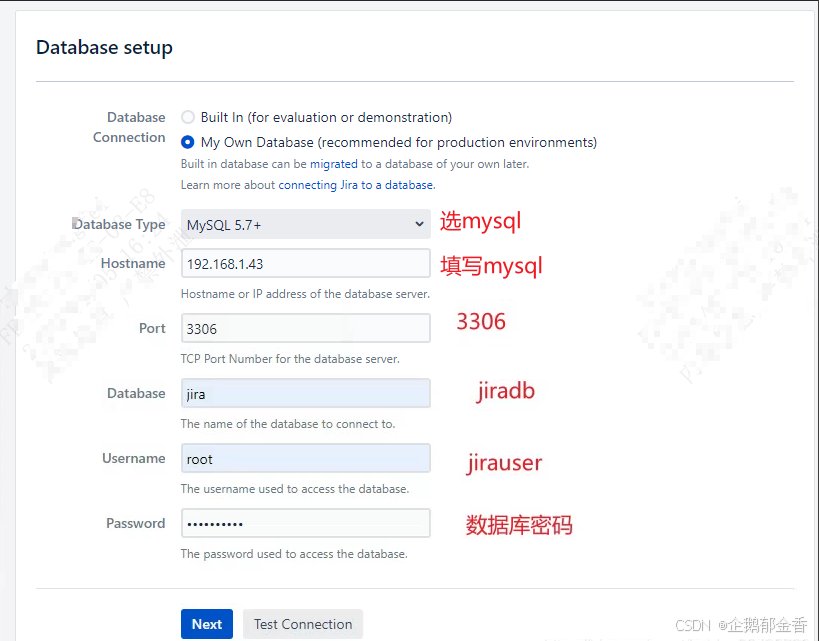The width and height of the screenshot is (819, 641).
Task: Click the Password label
Action: coord(136,523)
